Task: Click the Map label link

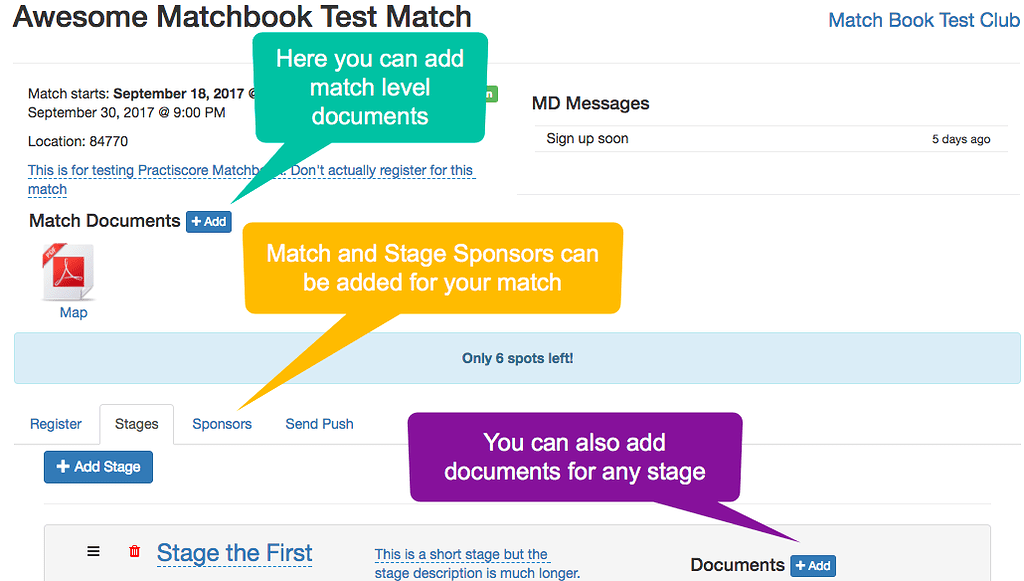Action: coord(71,312)
